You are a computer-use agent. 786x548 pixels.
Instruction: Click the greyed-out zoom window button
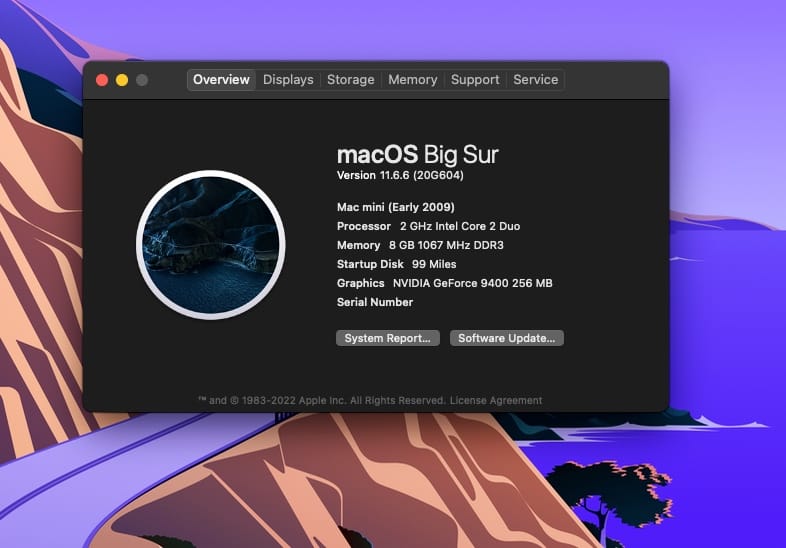(x=142, y=80)
